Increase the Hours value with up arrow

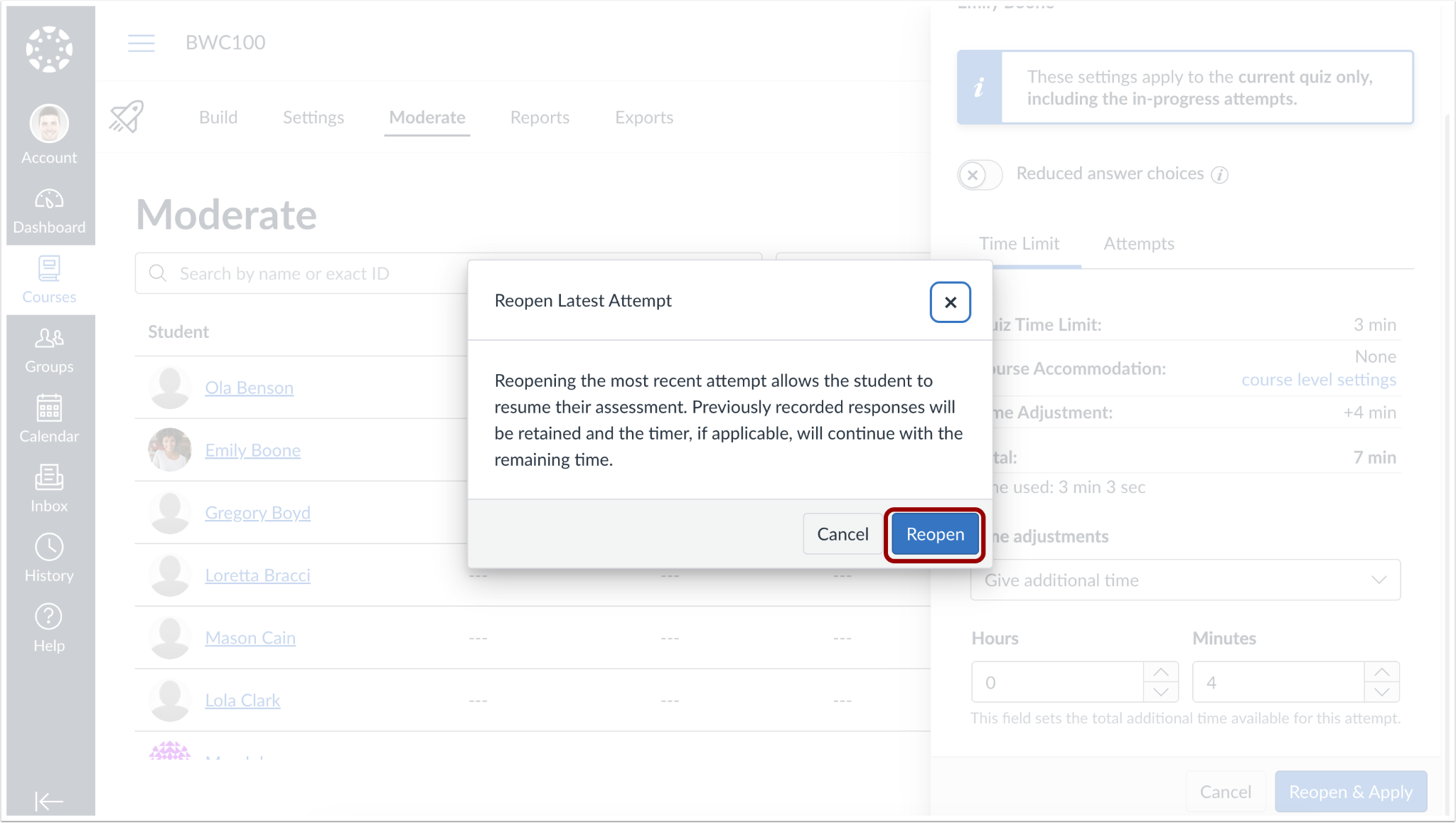coord(1161,672)
